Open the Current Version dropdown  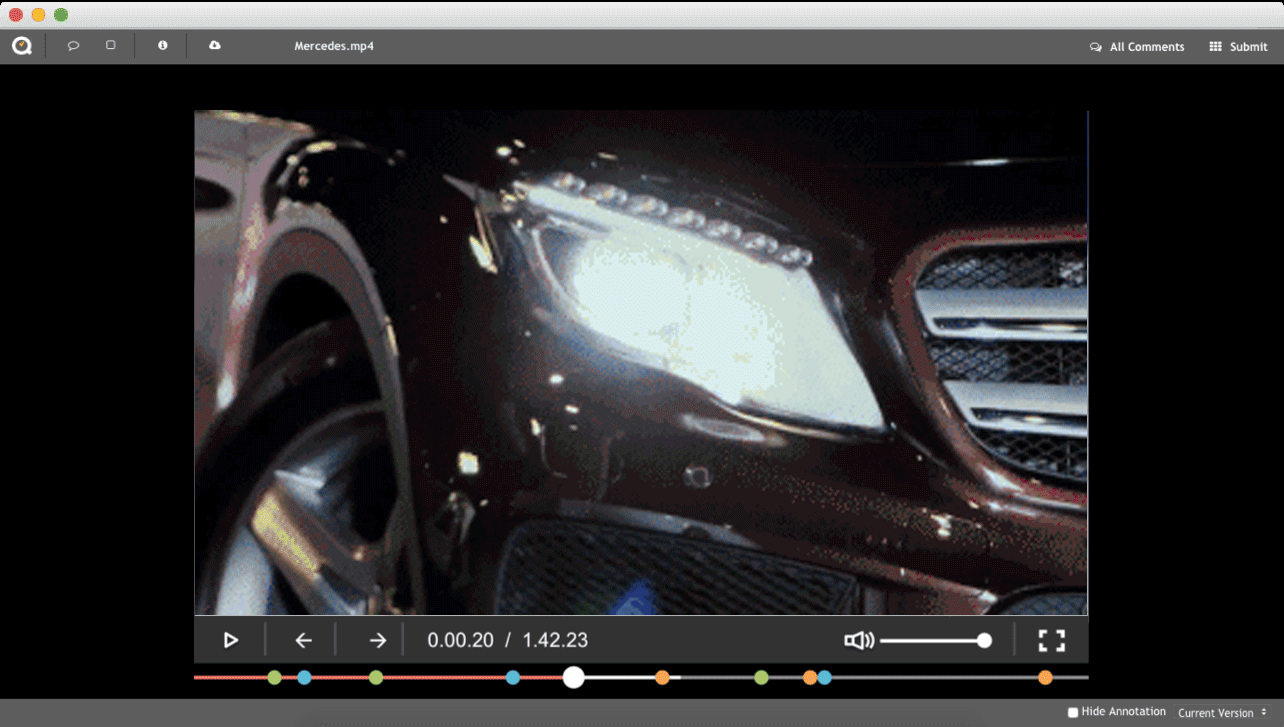click(1222, 713)
